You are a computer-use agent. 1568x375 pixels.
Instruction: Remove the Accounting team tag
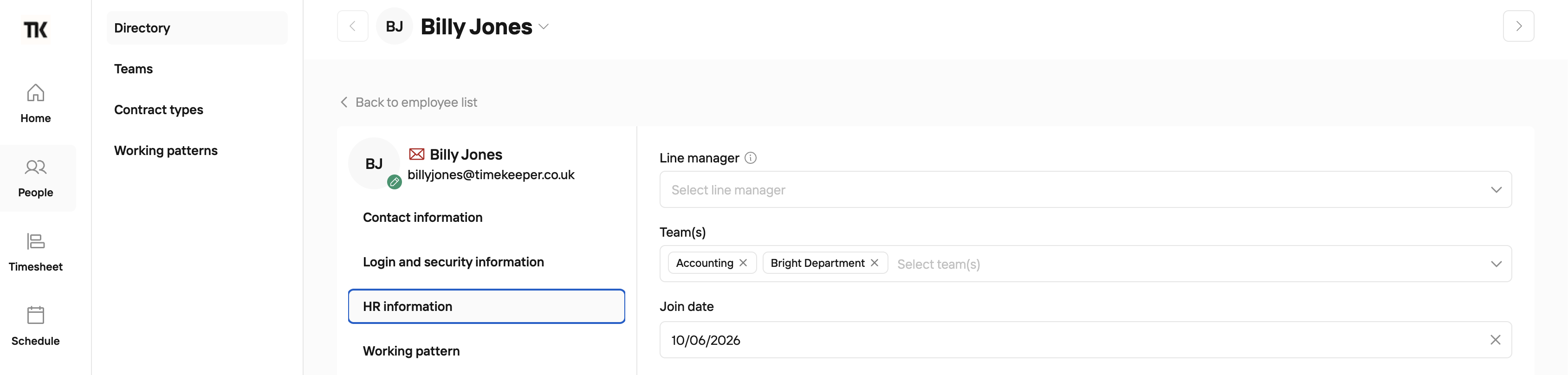point(743,262)
